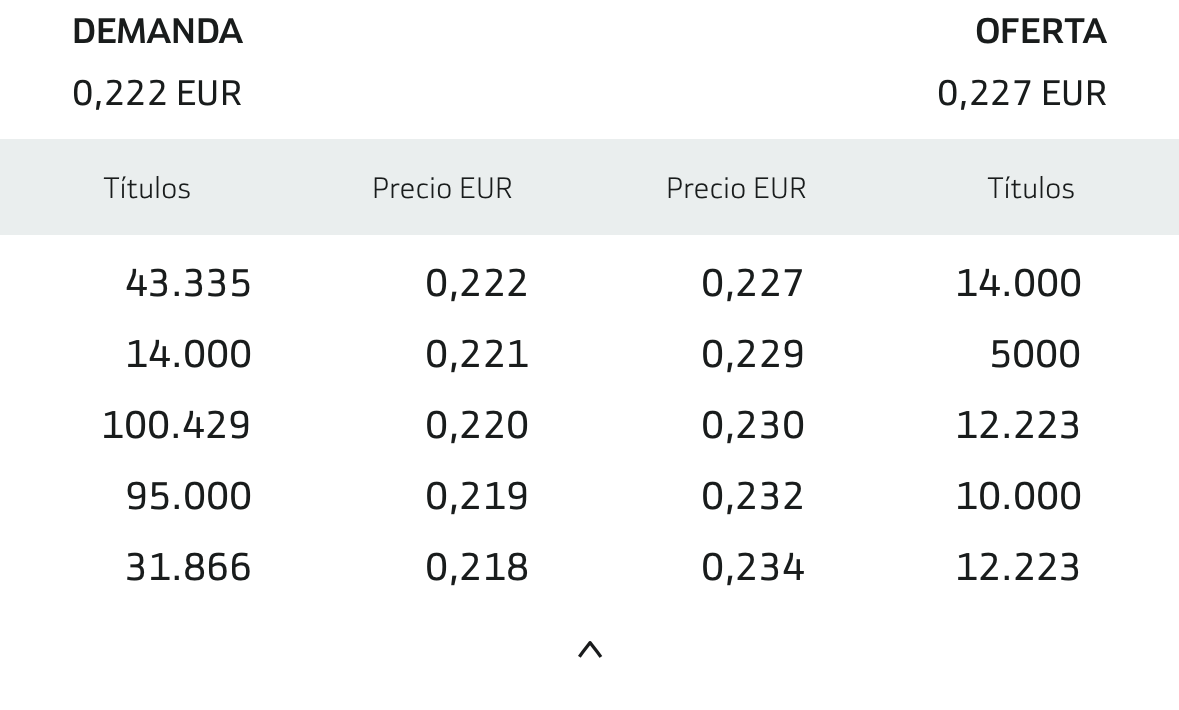Select the 0,221 bid price

[x=477, y=354]
